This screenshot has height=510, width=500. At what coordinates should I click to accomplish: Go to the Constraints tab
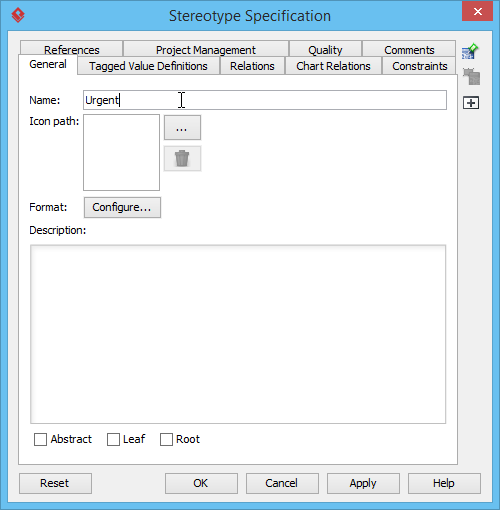420,66
